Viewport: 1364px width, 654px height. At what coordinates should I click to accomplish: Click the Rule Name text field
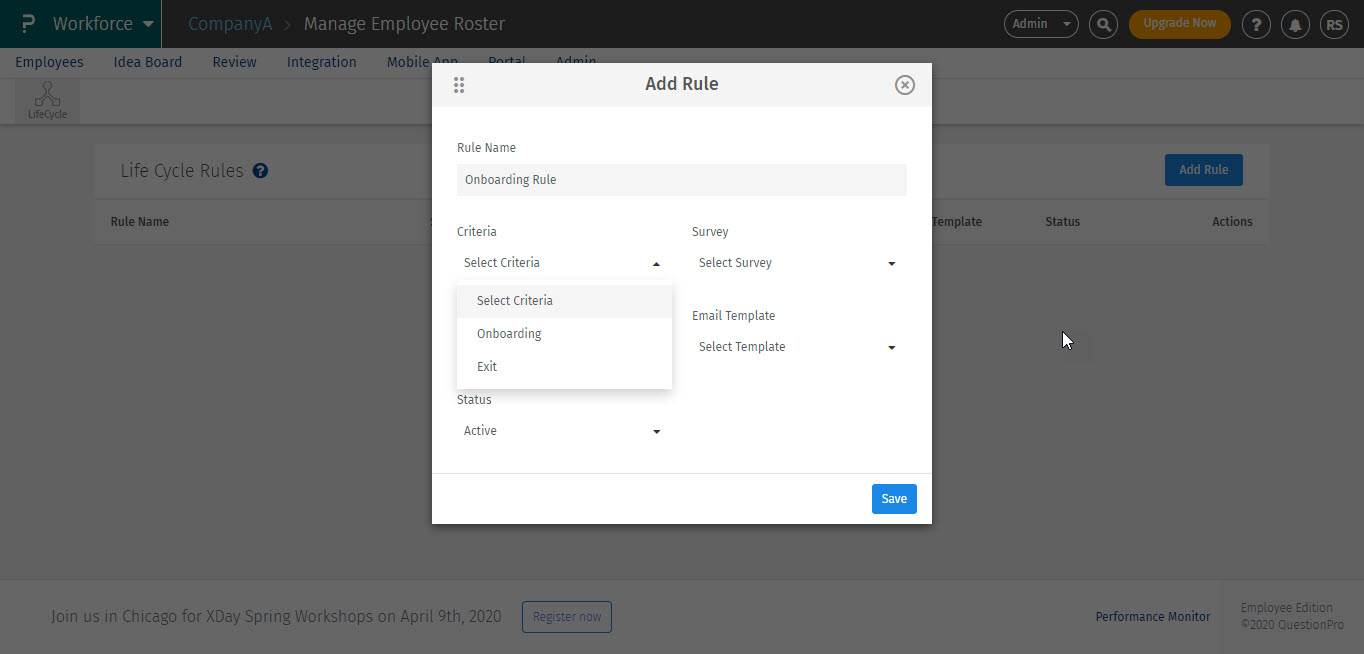coord(681,180)
